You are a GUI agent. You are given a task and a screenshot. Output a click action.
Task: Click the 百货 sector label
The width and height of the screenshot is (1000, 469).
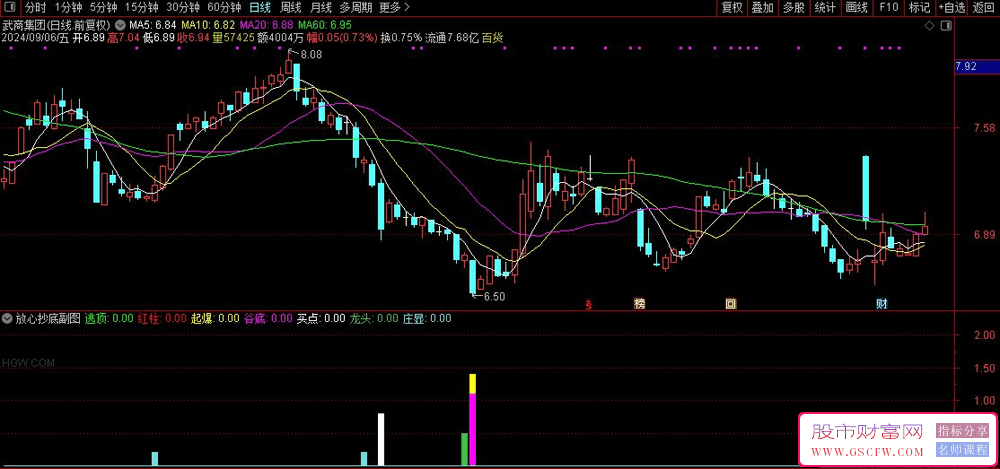coord(492,38)
